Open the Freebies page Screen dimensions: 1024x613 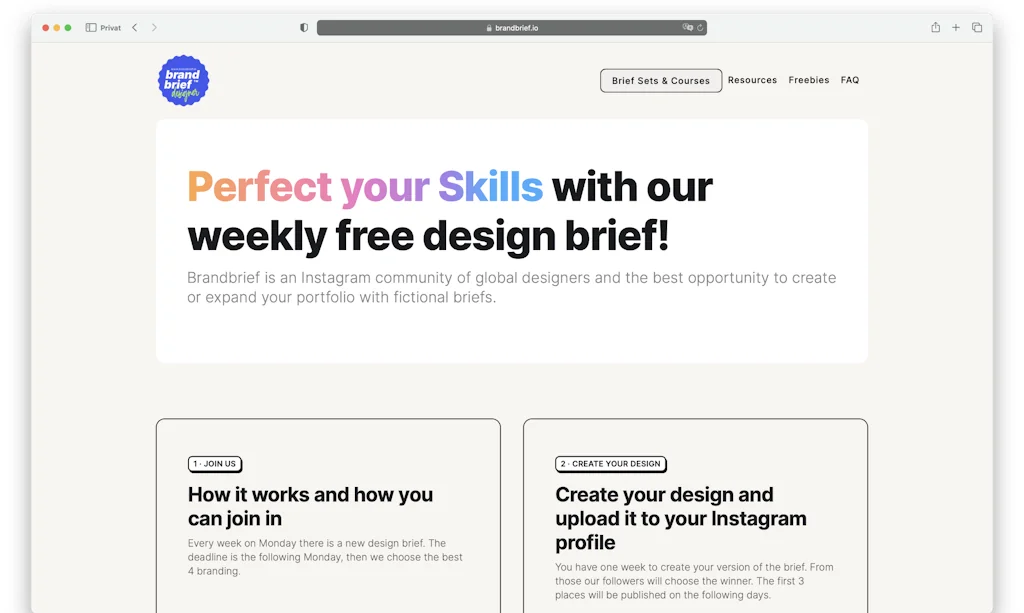pos(808,80)
